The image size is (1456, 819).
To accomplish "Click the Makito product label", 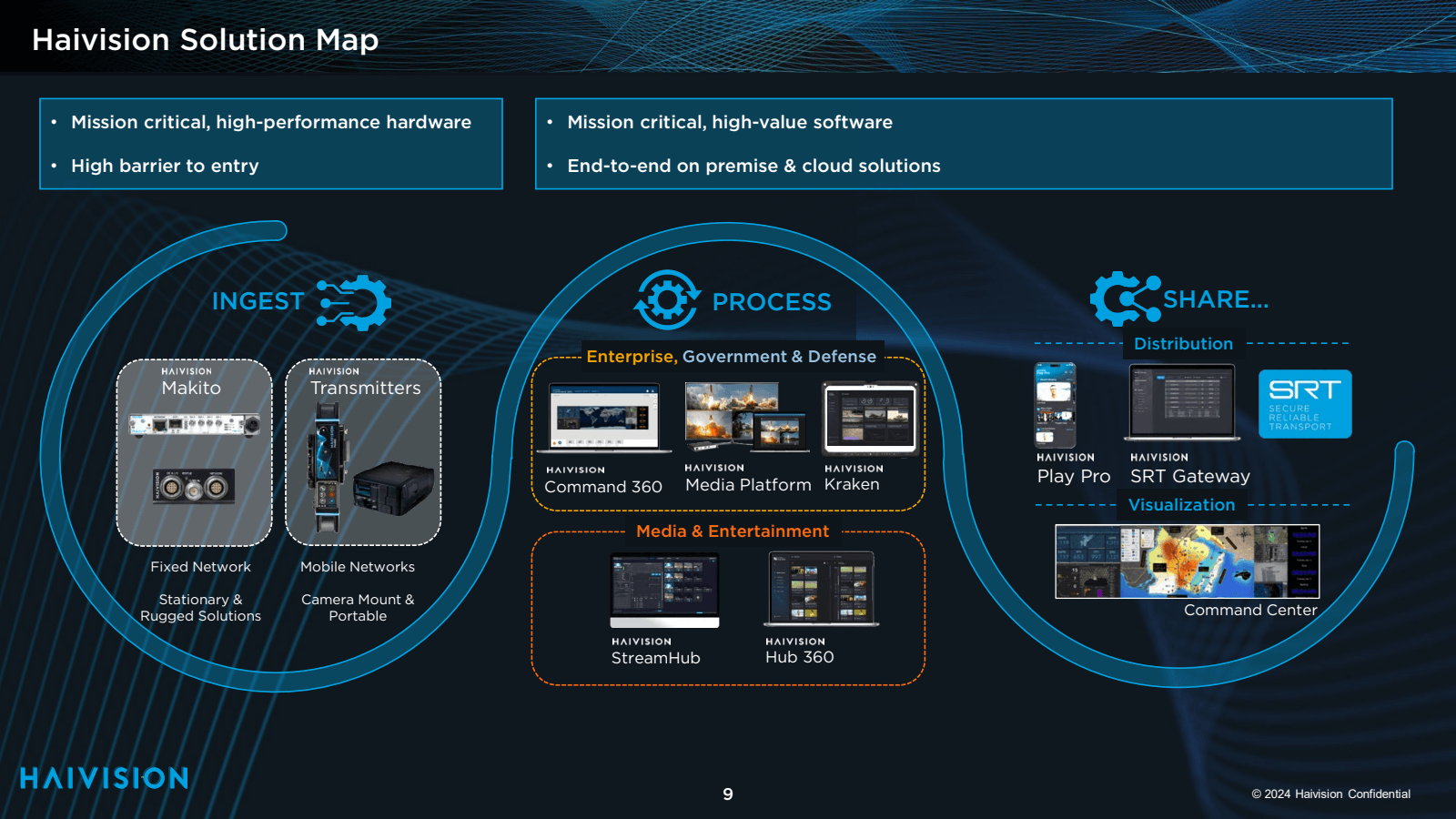I will pos(191,388).
